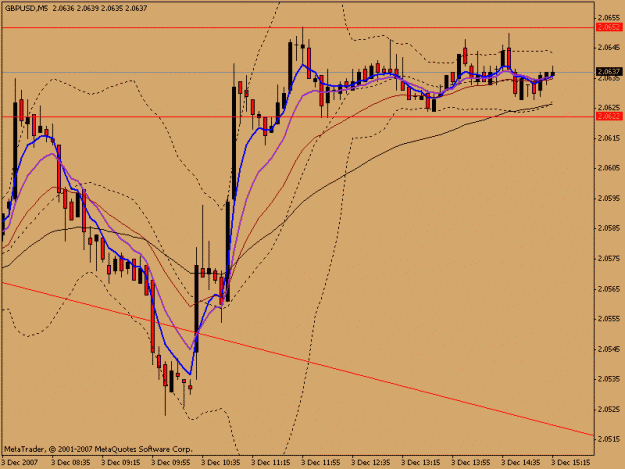Image resolution: width=625 pixels, height=469 pixels.
Task: Click the 2.0565 price scale value
Action: (609, 288)
